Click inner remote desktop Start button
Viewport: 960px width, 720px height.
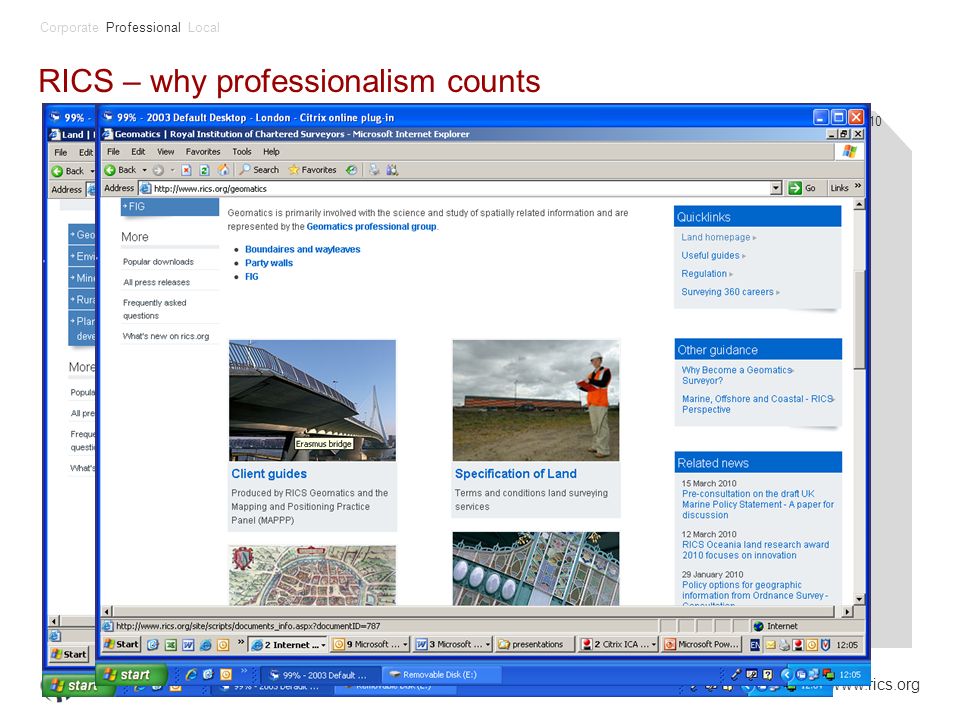point(121,644)
